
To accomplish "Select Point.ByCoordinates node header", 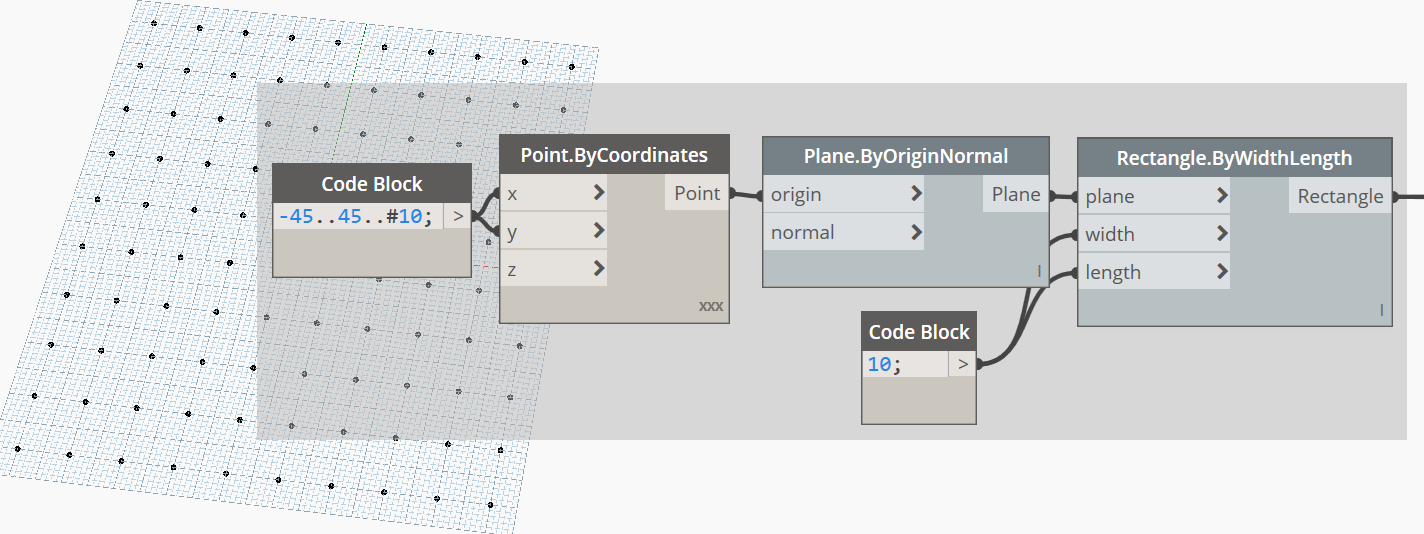I will 614,155.
